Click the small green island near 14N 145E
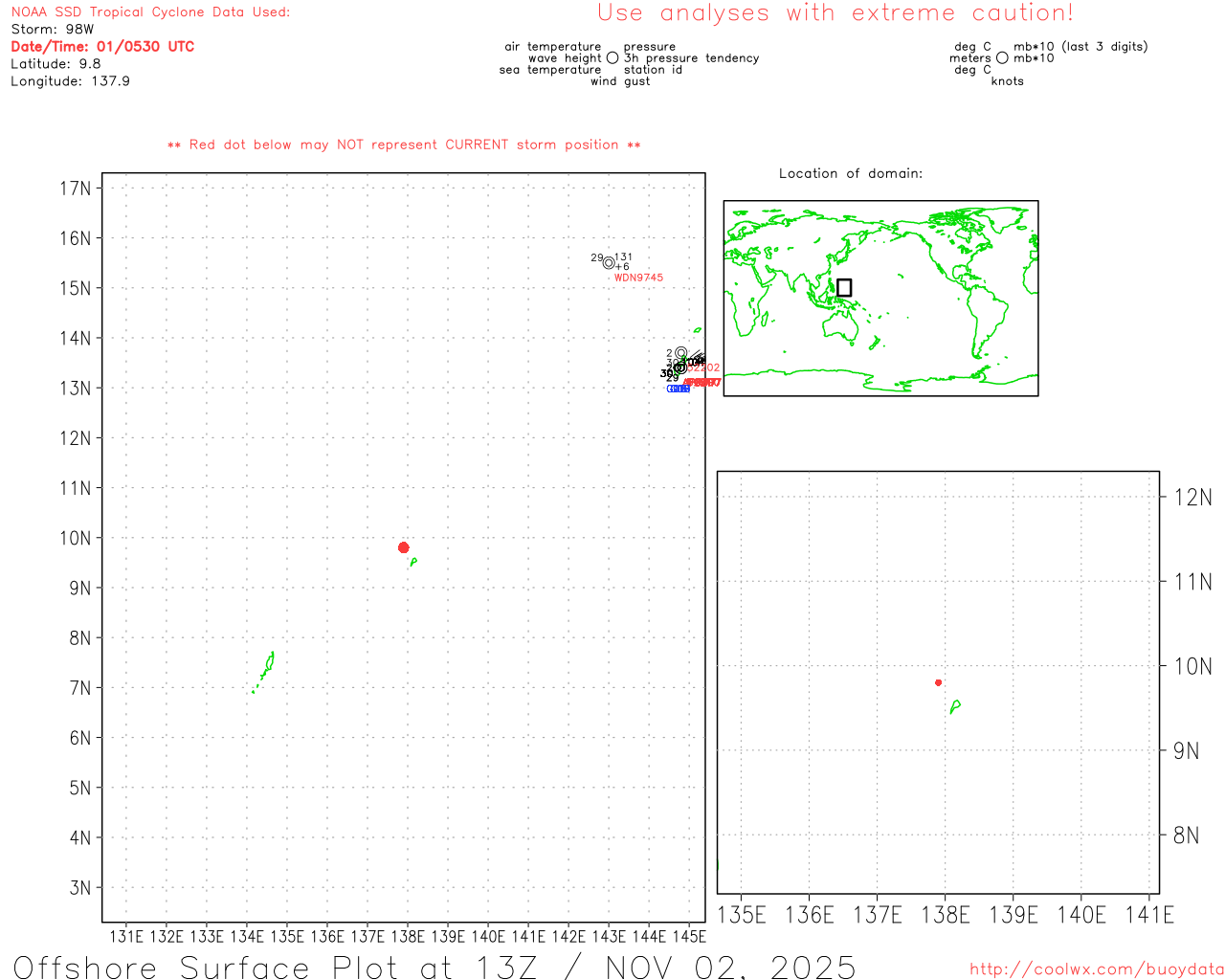Viewport: 1225px width, 980px height. (x=698, y=330)
